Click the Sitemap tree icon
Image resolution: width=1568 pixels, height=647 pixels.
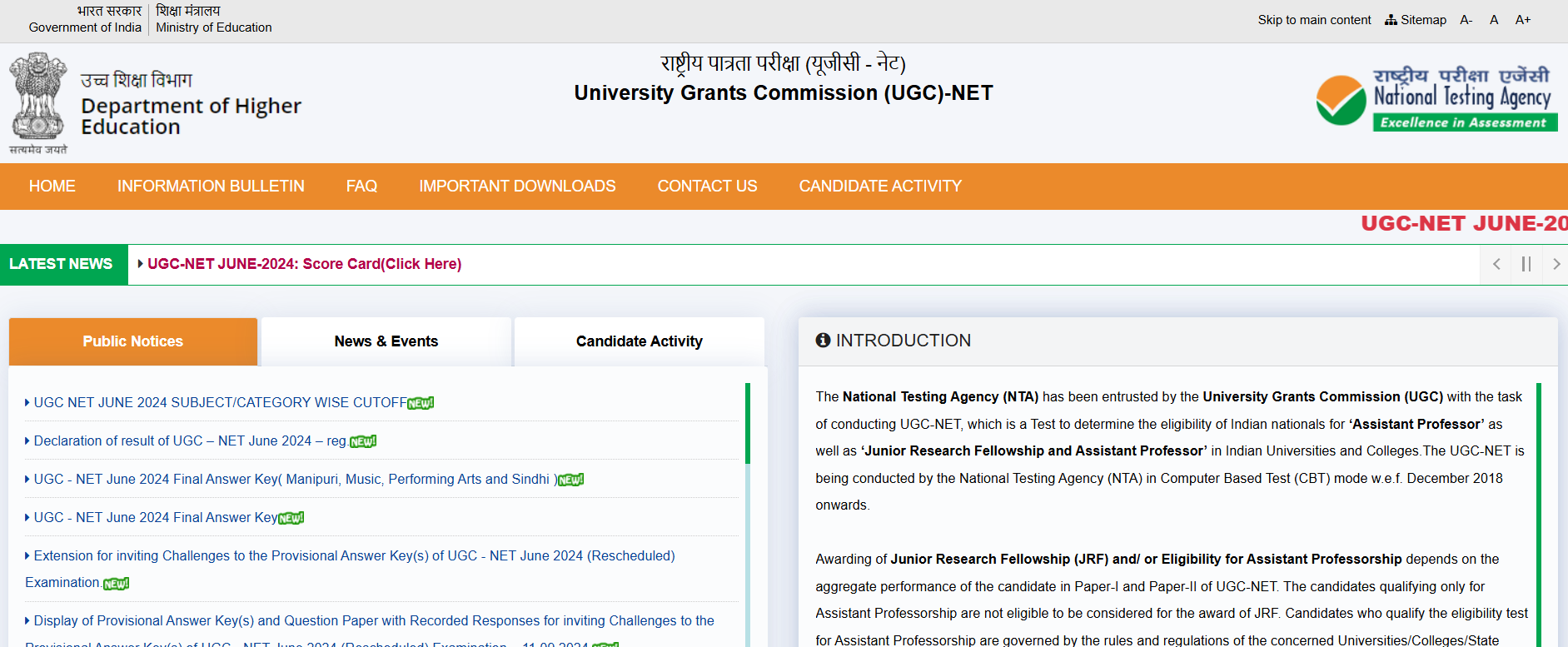1391,20
